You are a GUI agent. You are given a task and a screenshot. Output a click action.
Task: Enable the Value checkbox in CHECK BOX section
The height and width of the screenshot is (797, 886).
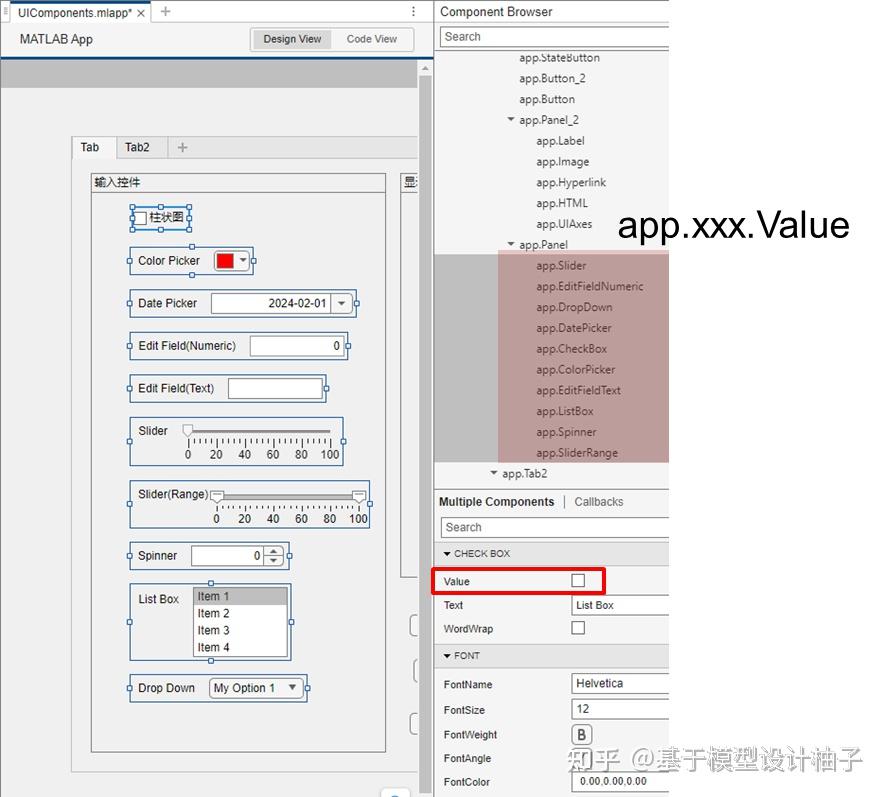pyautogui.click(x=577, y=581)
